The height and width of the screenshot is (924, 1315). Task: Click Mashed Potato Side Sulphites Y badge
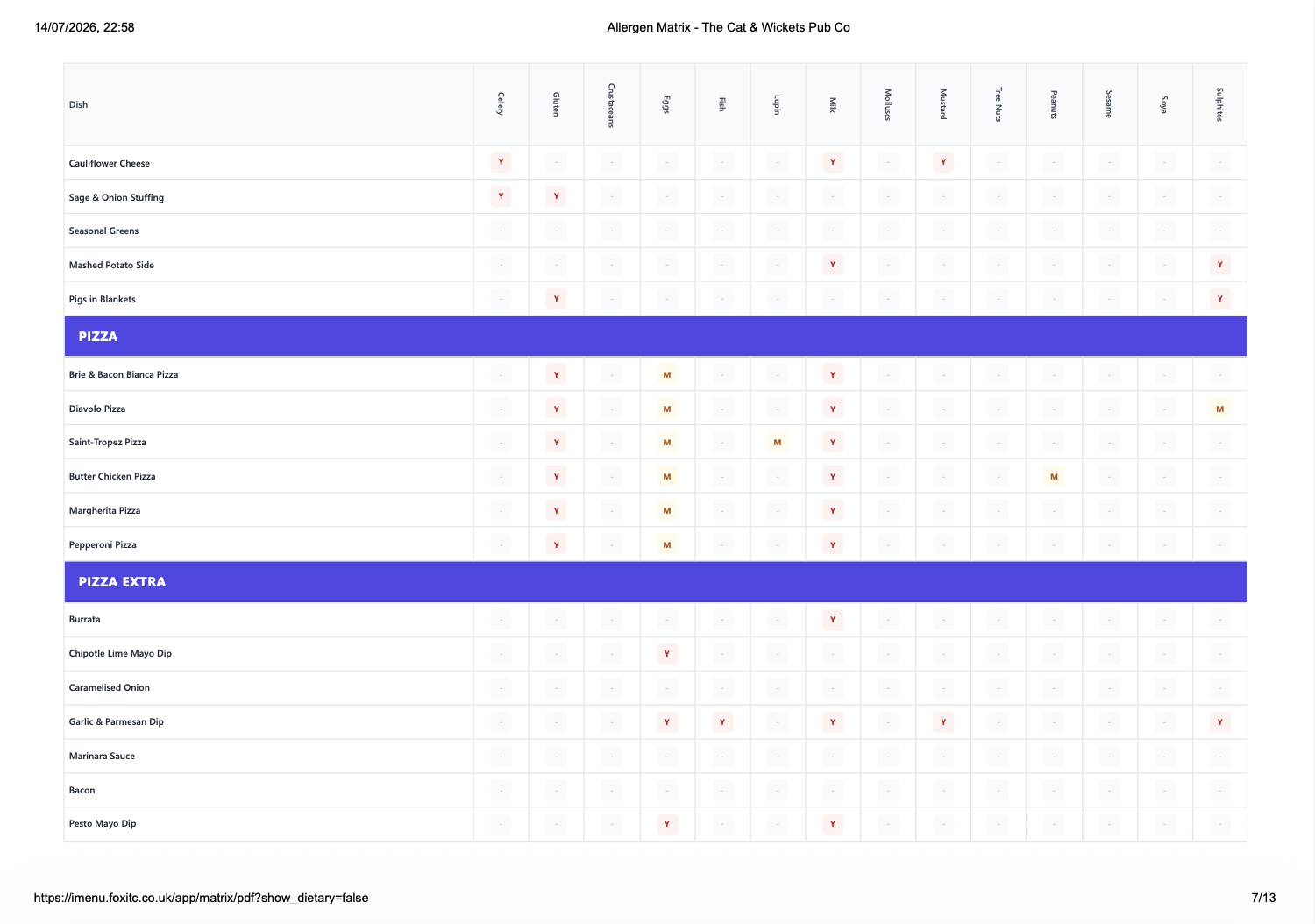1219,264
